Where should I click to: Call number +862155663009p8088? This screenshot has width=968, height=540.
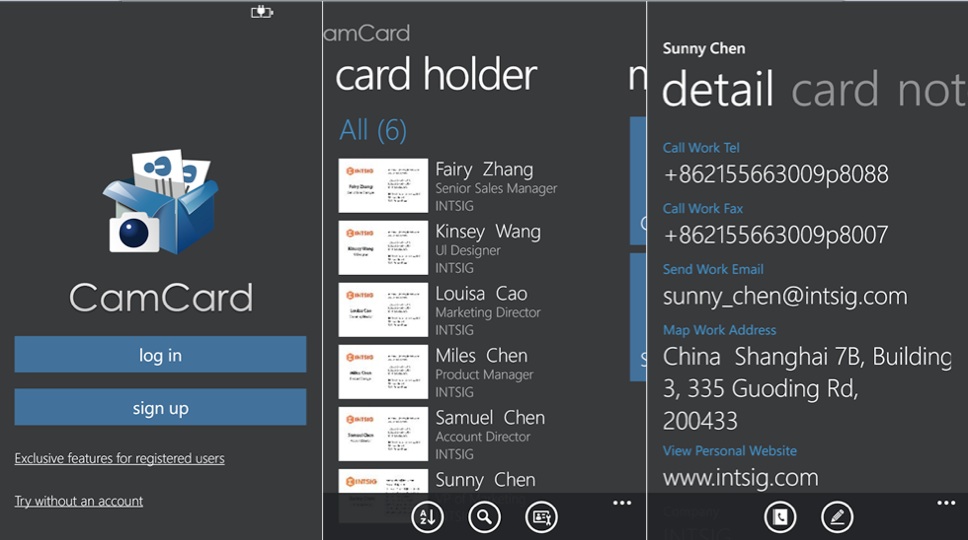coord(775,175)
